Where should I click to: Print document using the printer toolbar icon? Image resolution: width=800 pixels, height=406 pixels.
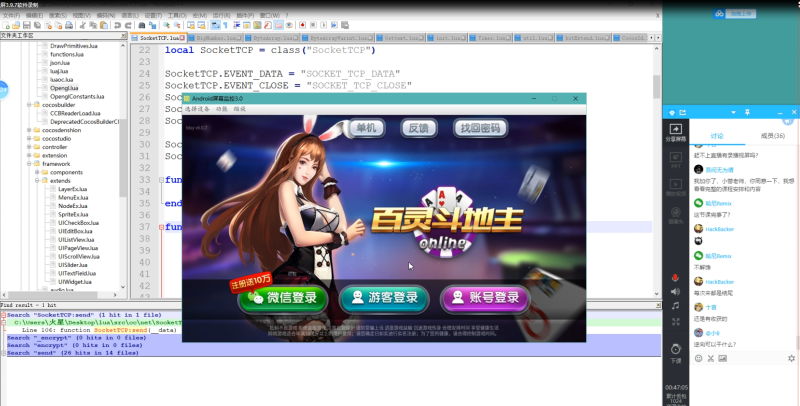tap(68, 25)
